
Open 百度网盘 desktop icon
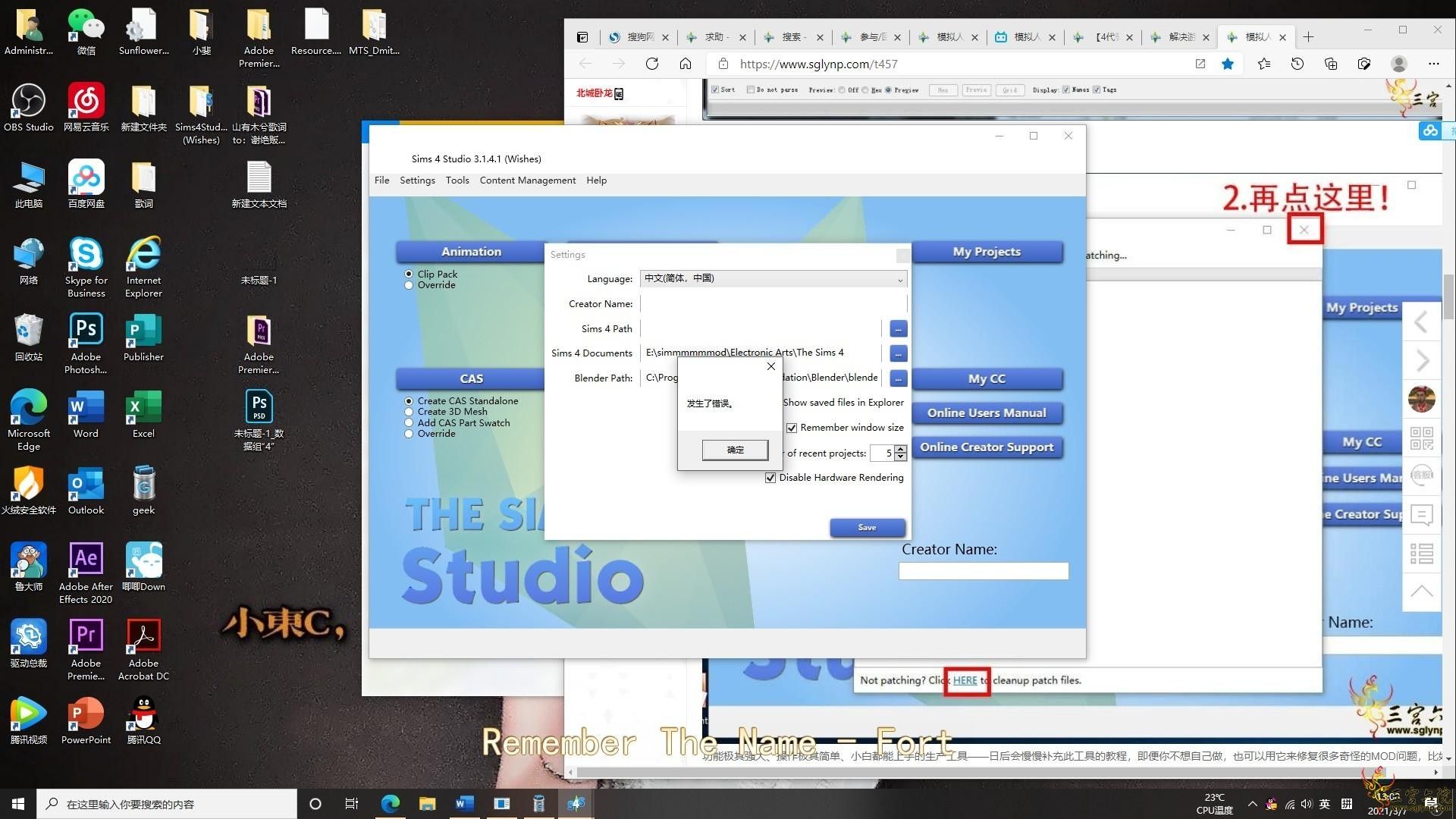86,184
